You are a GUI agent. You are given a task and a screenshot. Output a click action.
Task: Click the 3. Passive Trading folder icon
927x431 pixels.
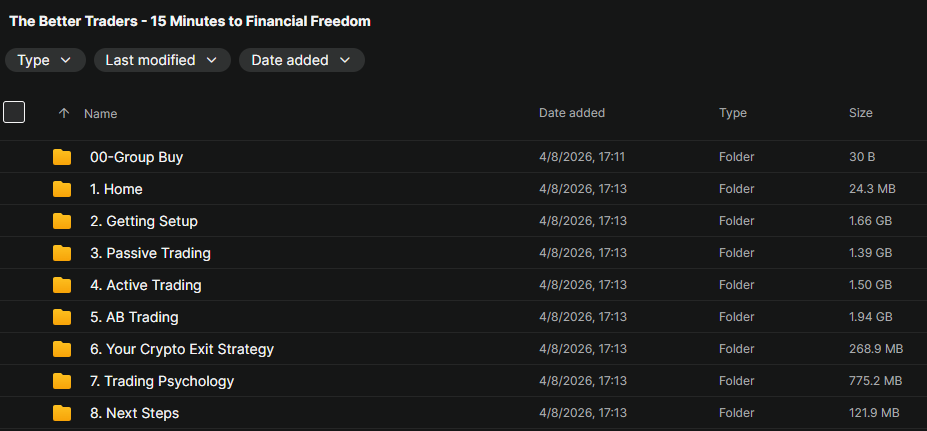pyautogui.click(x=62, y=253)
